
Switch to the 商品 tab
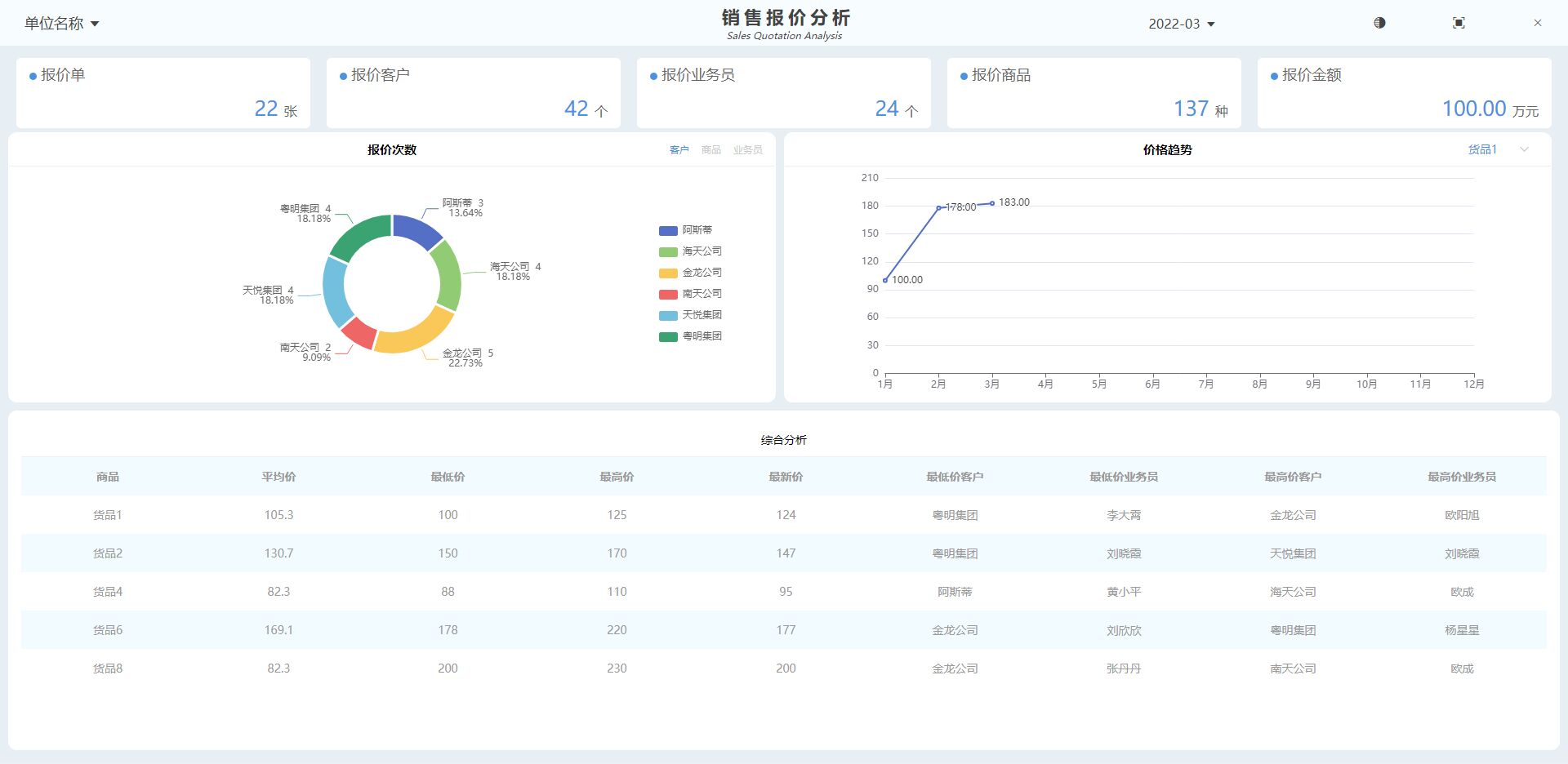tap(710, 150)
